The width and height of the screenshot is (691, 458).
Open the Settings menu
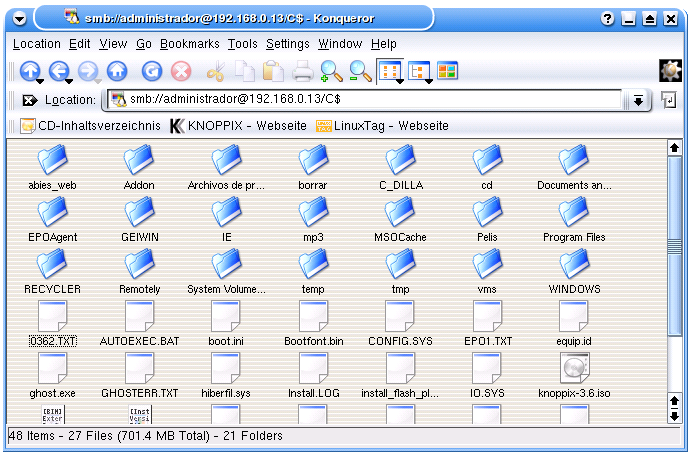(x=287, y=44)
